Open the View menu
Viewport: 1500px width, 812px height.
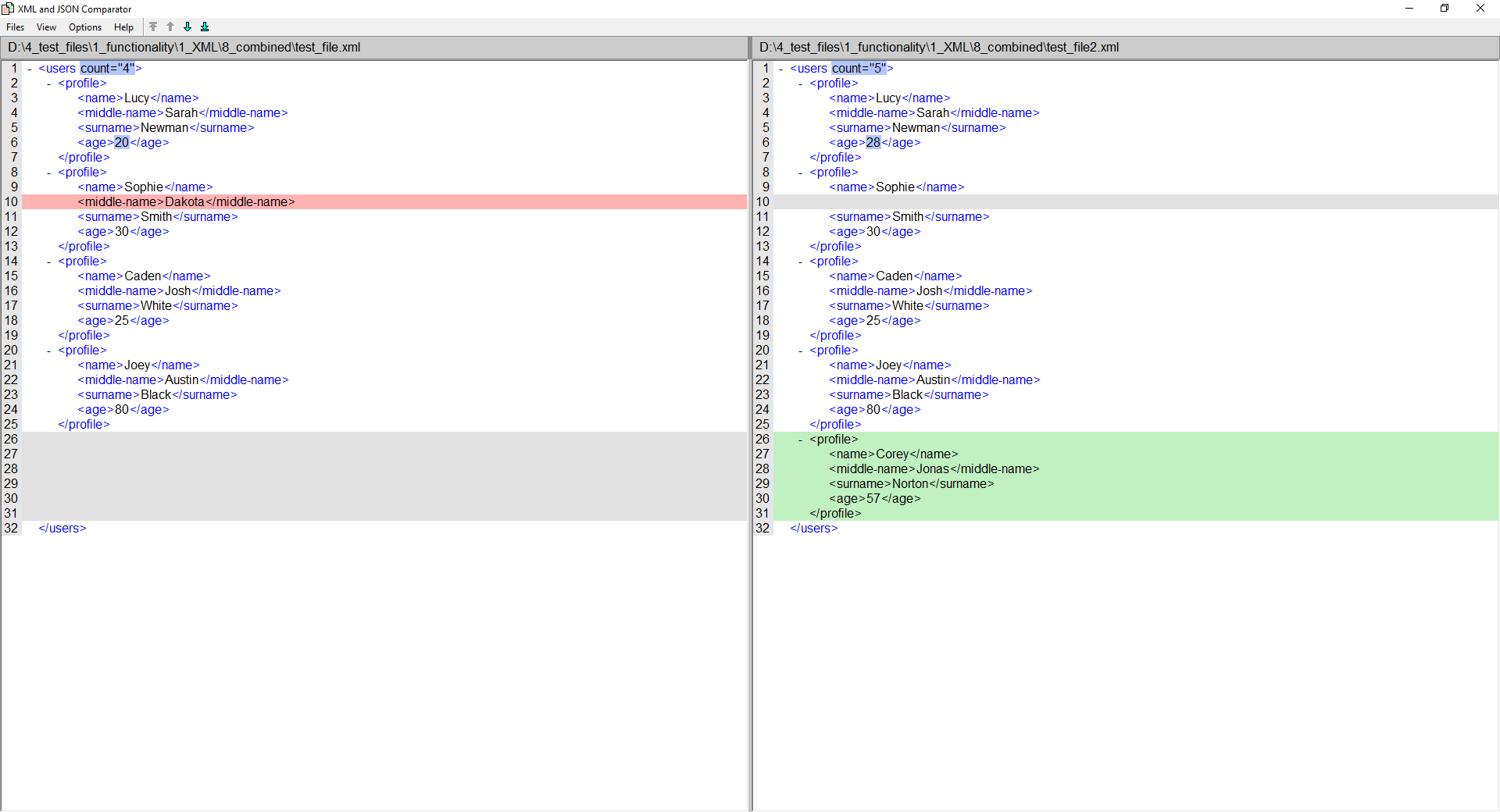point(46,27)
